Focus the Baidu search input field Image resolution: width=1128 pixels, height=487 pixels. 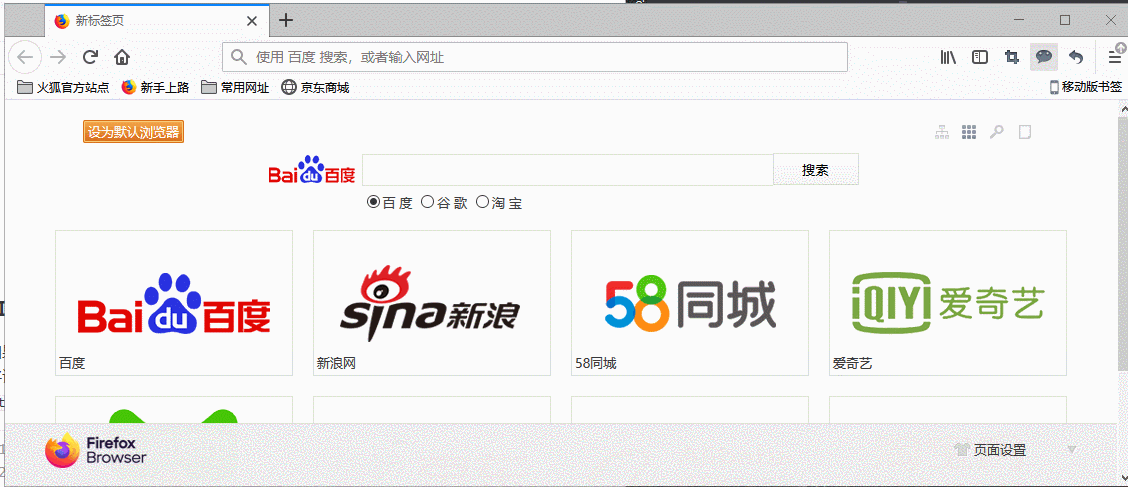[568, 170]
